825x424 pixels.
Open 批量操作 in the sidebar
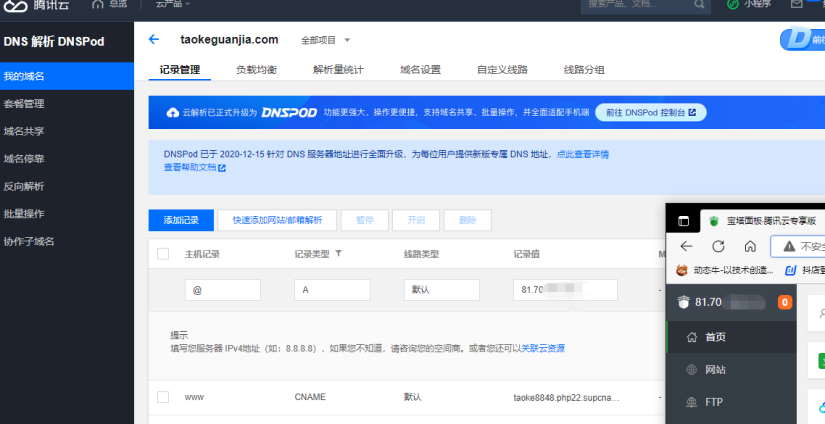coord(67,214)
